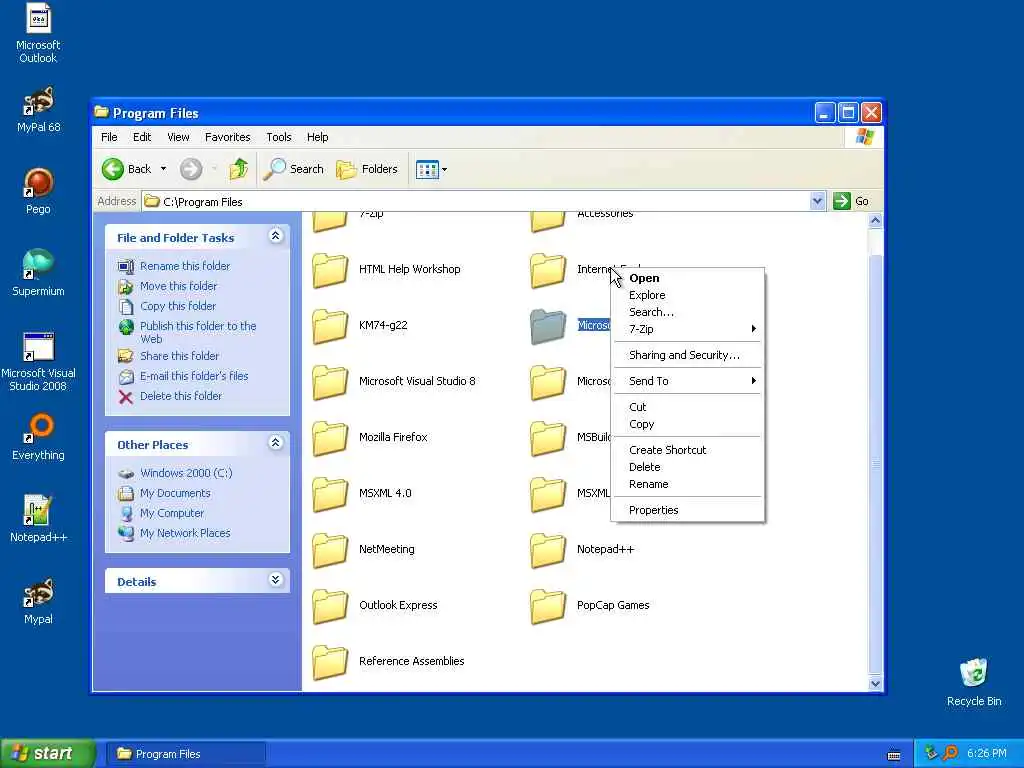Select the PopCap Games folder icon

tap(548, 606)
